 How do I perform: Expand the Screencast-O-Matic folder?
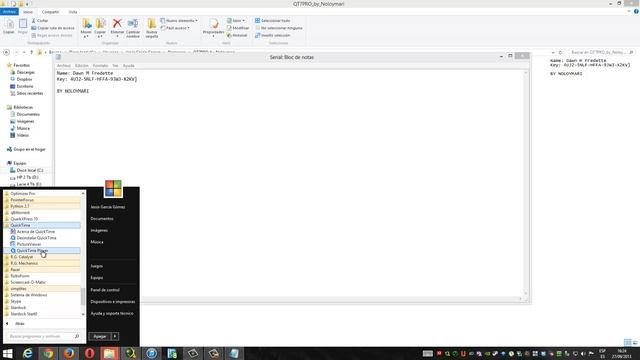[x=28, y=282]
